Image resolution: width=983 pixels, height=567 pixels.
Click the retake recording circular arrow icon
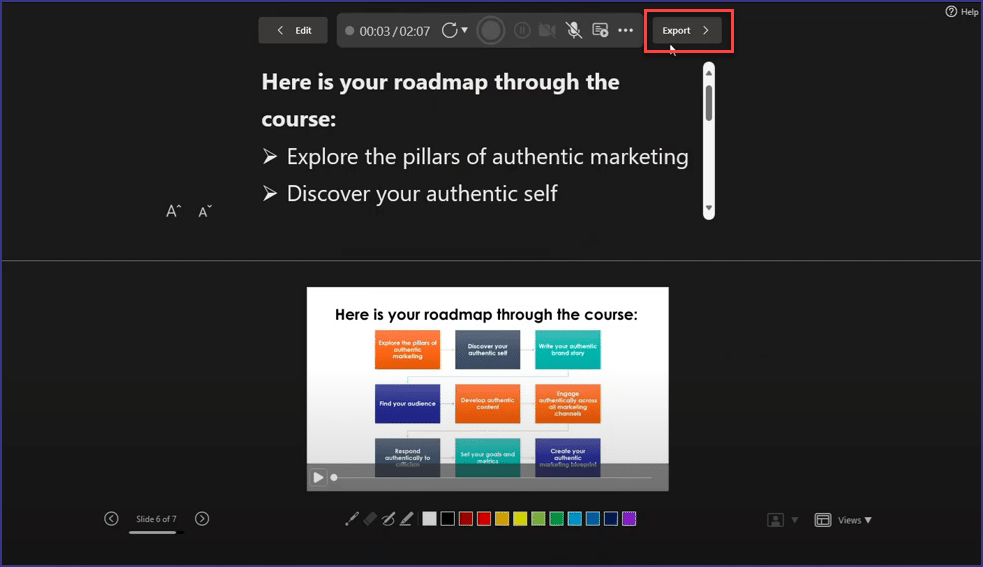449,30
